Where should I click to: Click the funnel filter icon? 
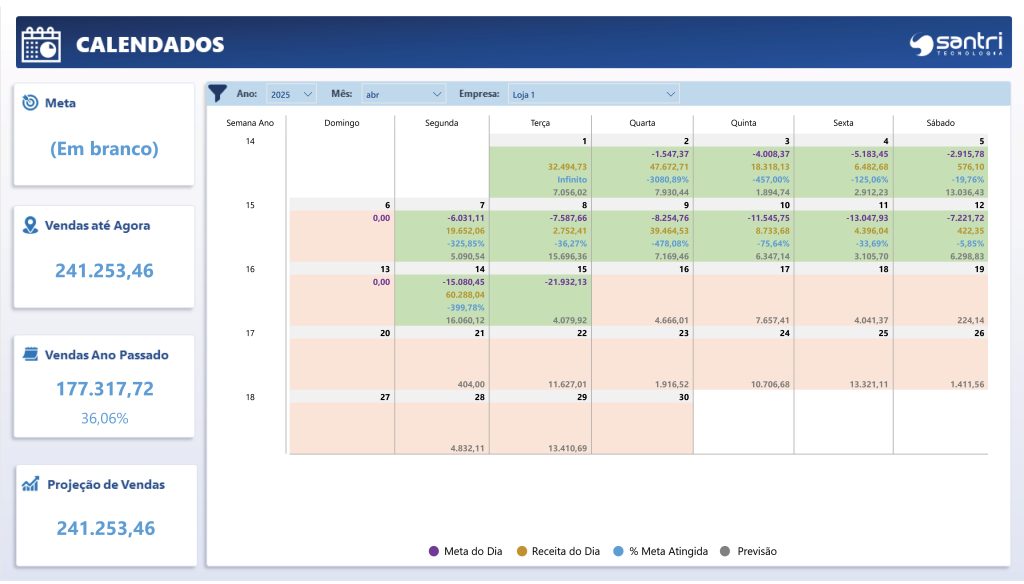[x=218, y=93]
